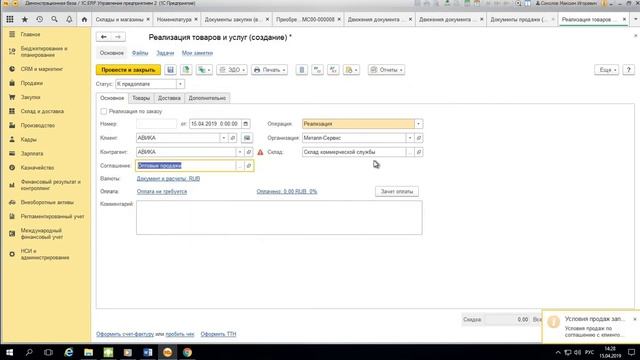The height and width of the screenshot is (360, 640).
Task: Open global search magnifier icon
Action: (x=54, y=19)
